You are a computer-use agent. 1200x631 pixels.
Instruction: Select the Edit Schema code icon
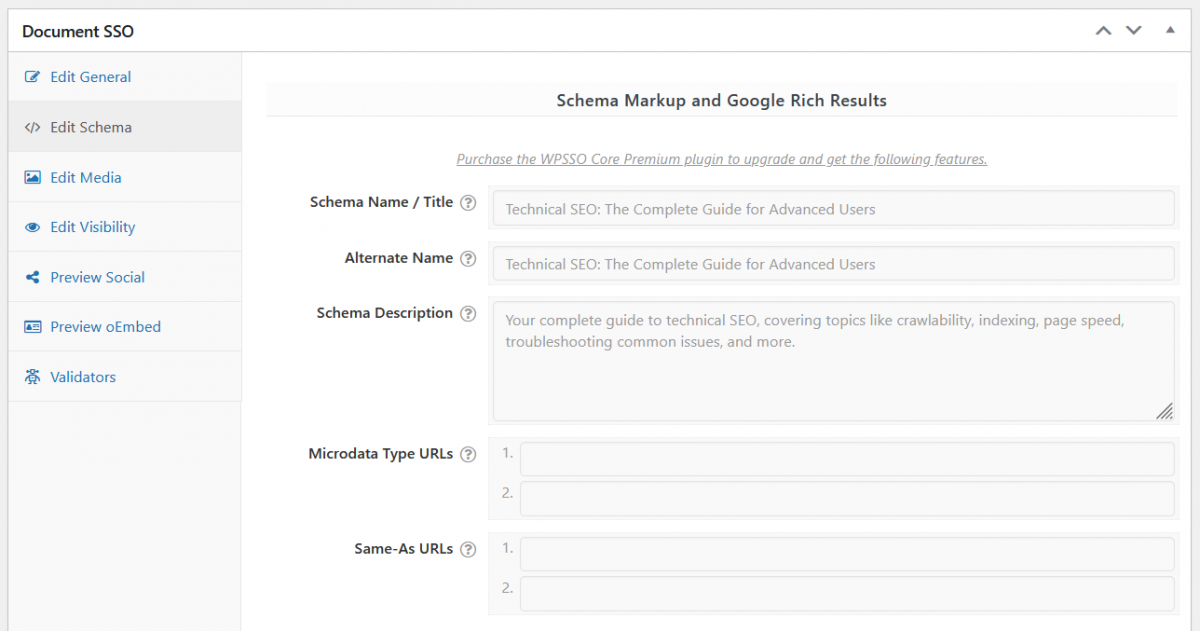tap(30, 126)
